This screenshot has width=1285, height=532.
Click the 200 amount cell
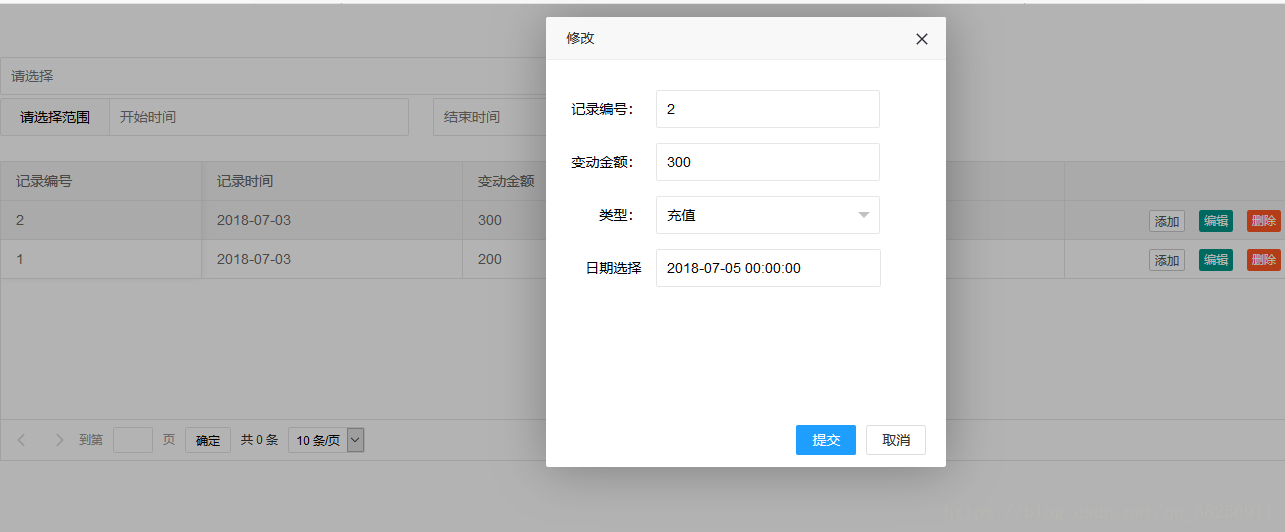coord(505,259)
